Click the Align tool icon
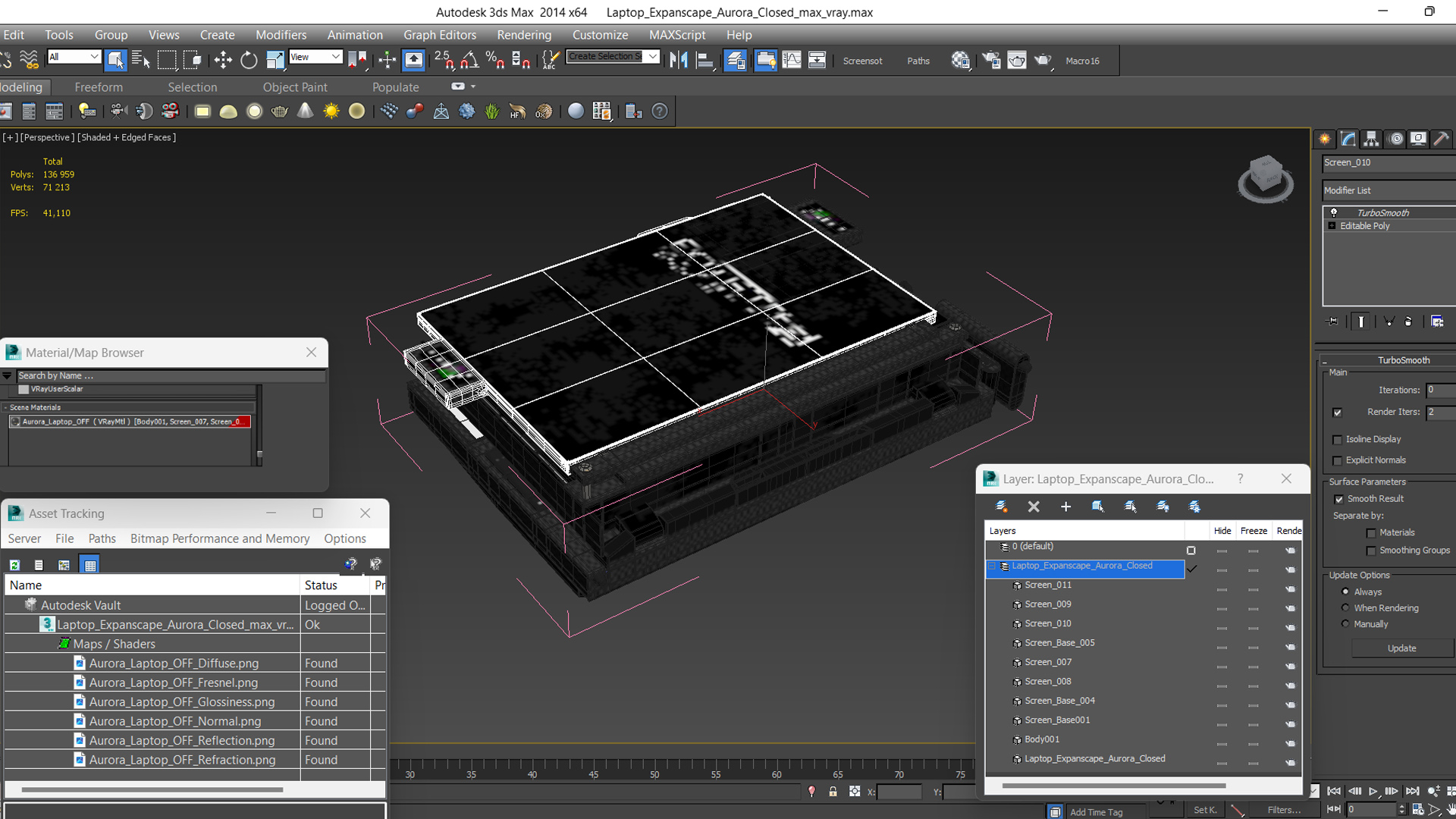The image size is (1456, 819). coord(705,60)
